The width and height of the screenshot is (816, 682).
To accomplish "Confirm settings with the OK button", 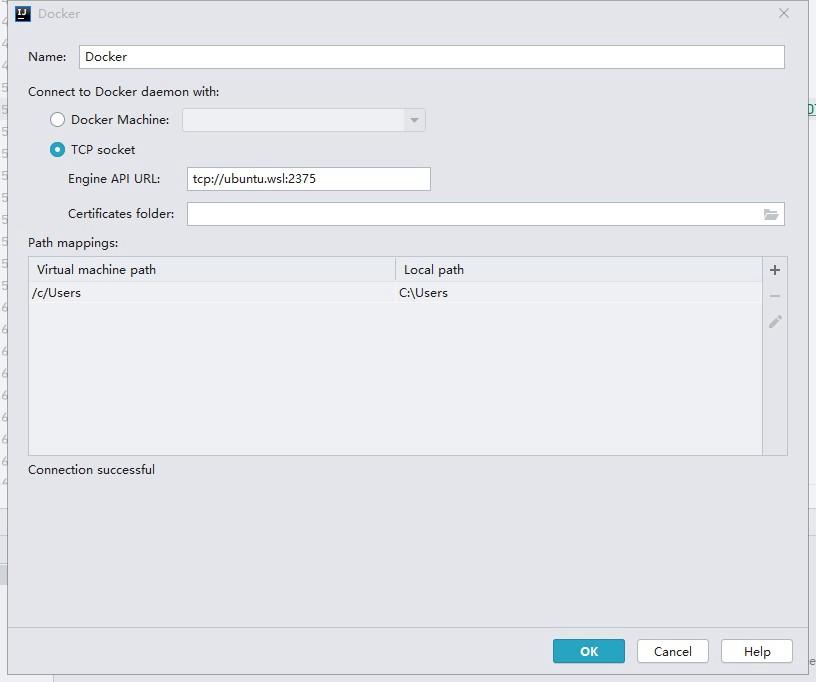I will pyautogui.click(x=588, y=651).
